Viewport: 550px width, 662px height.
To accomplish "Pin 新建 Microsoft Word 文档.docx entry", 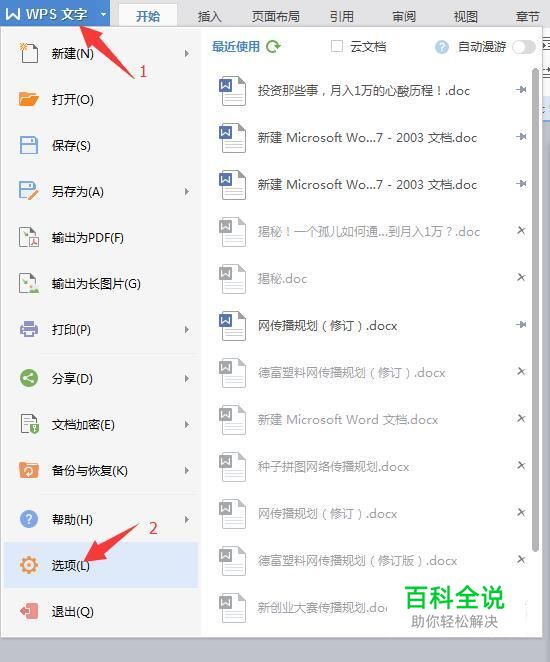I will (x=521, y=418).
